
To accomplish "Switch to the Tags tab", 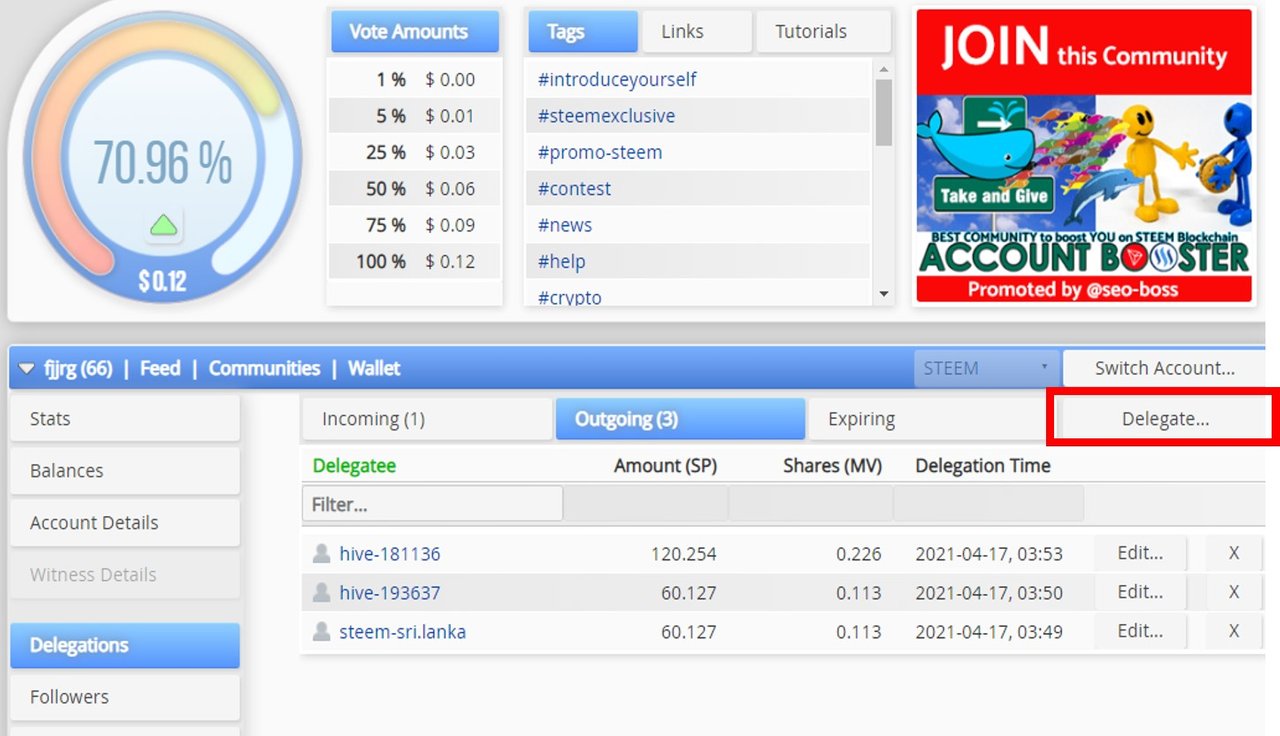I will pyautogui.click(x=582, y=32).
